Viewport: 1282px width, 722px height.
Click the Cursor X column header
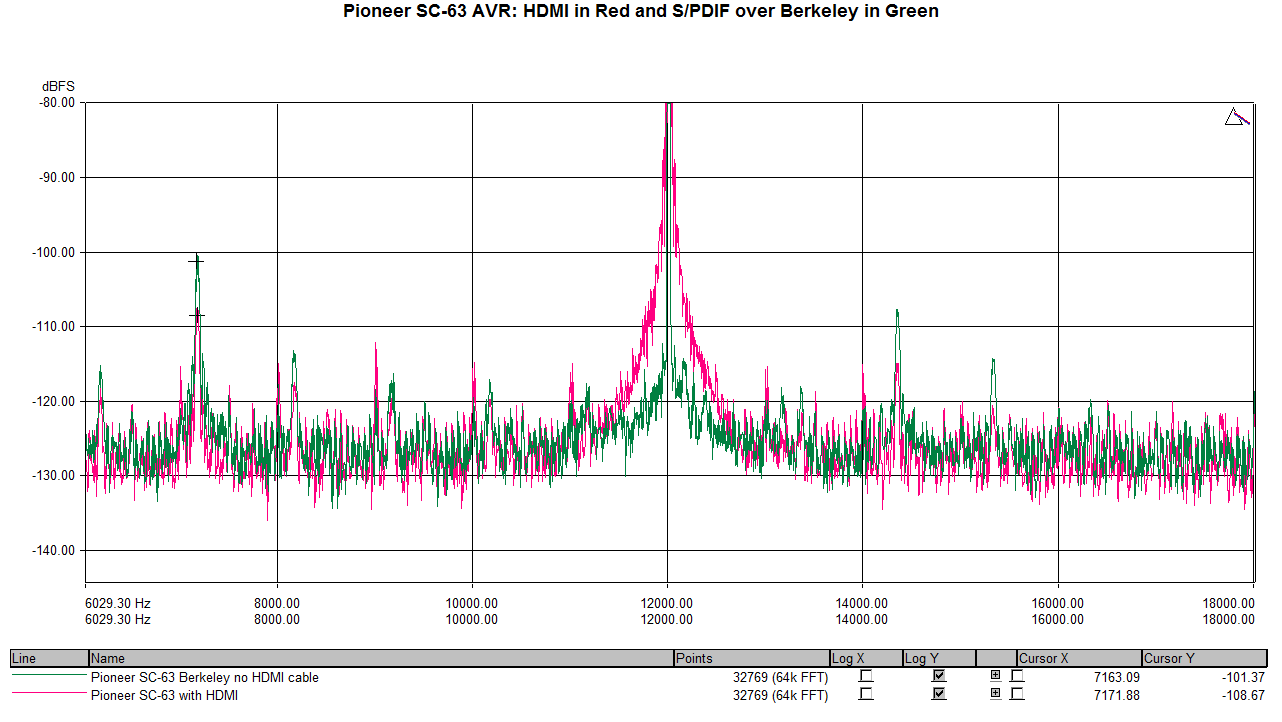tap(1079, 658)
